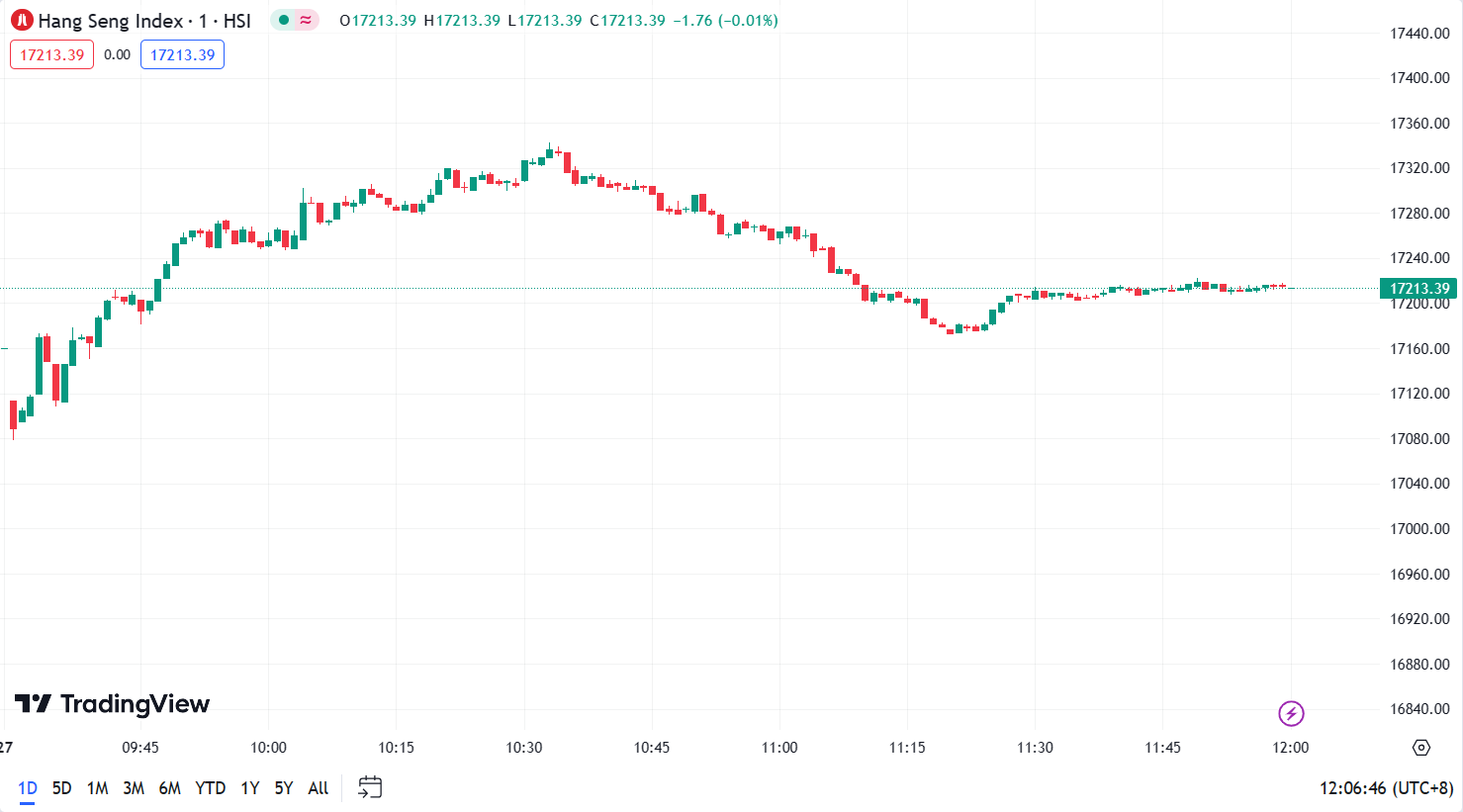
Task: Click the purple lightning bolt icon
Action: pyautogui.click(x=1291, y=713)
